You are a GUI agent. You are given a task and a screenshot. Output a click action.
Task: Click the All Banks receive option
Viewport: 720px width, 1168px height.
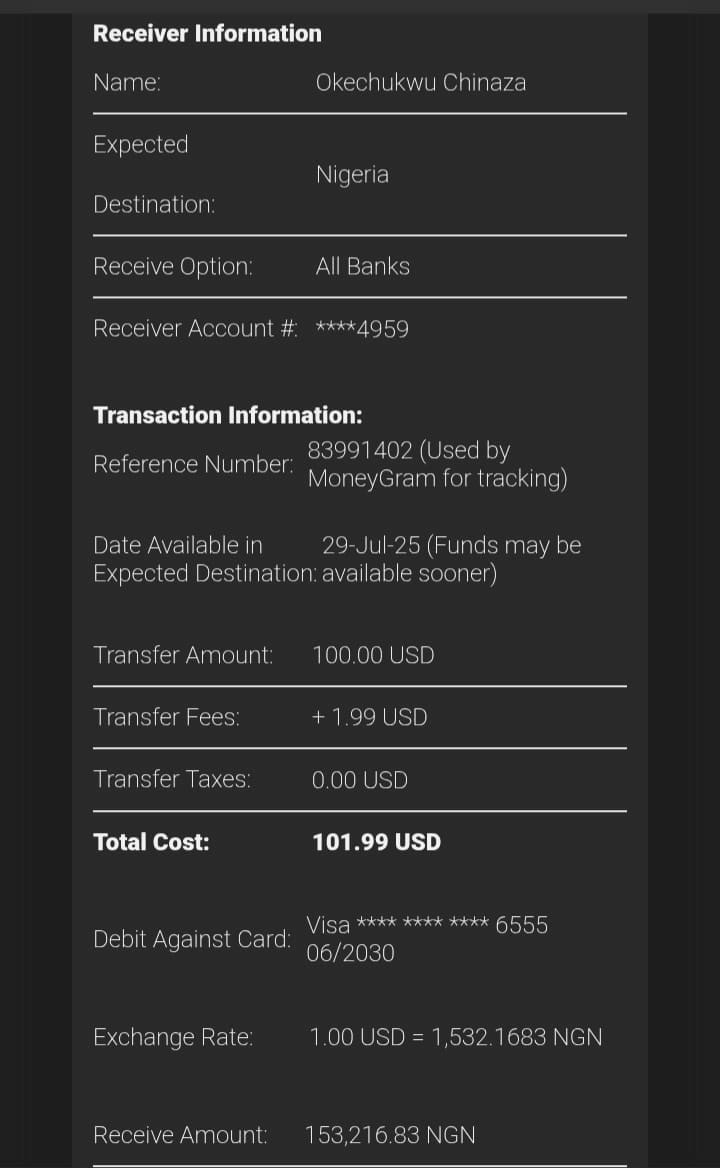362,266
